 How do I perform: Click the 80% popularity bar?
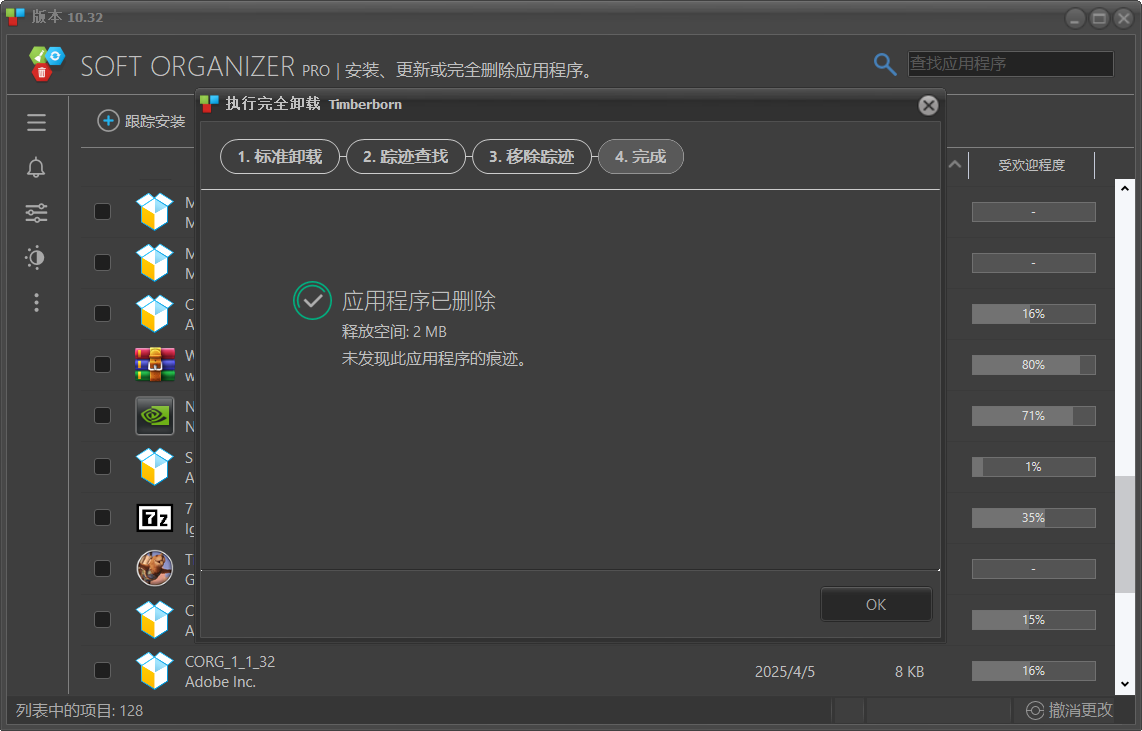point(1033,365)
